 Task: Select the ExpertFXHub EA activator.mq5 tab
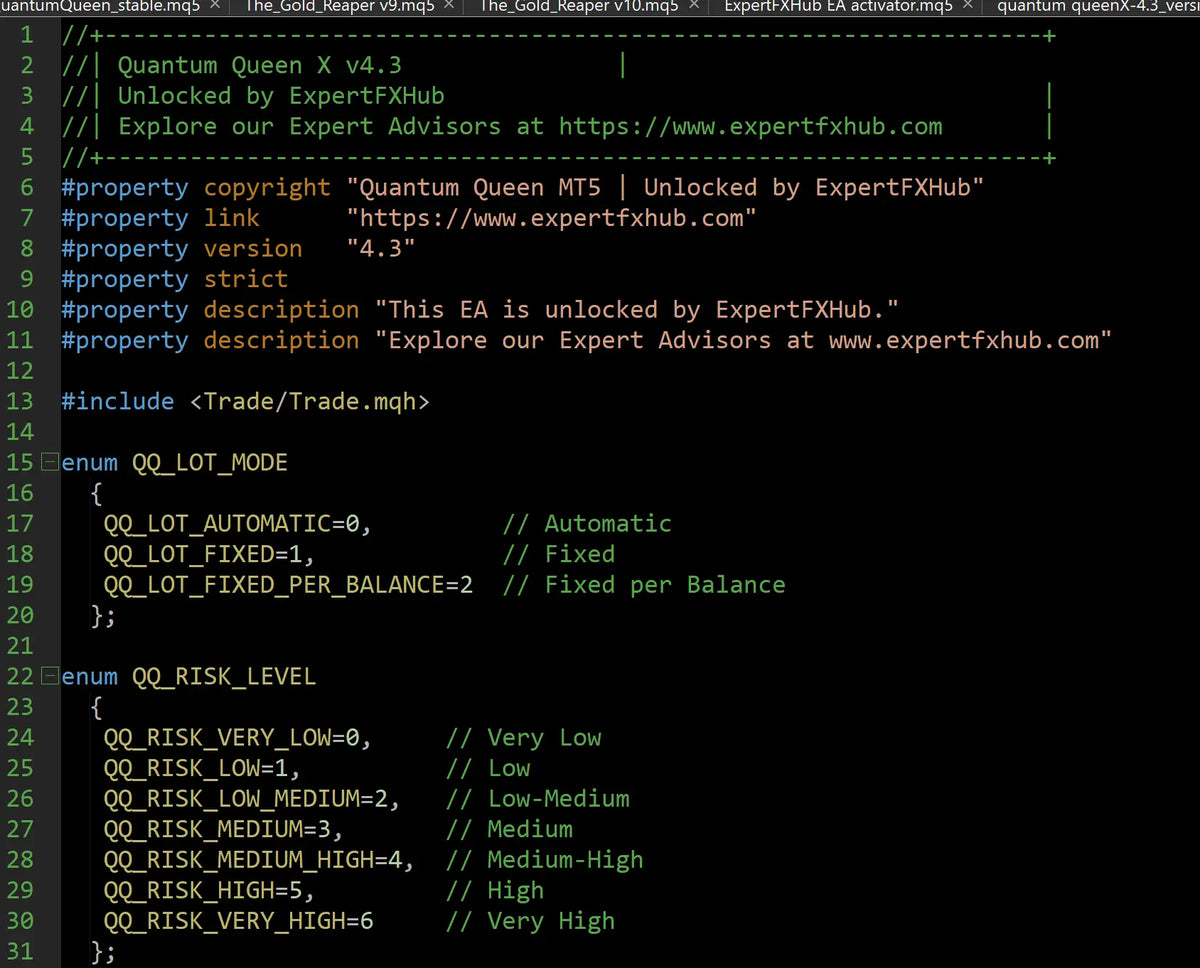tap(838, 6)
